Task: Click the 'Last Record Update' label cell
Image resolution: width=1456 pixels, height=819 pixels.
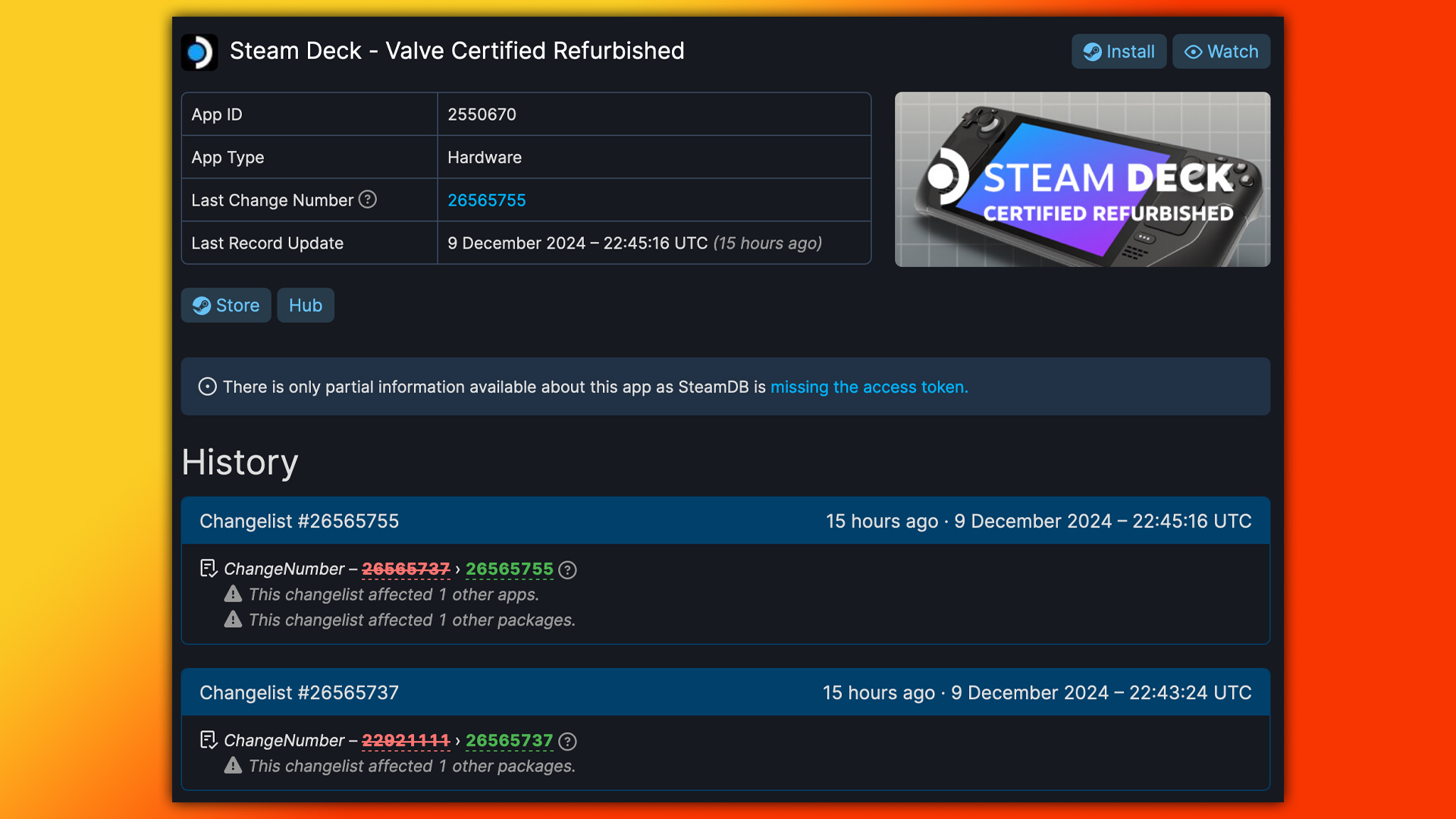Action: 309,243
